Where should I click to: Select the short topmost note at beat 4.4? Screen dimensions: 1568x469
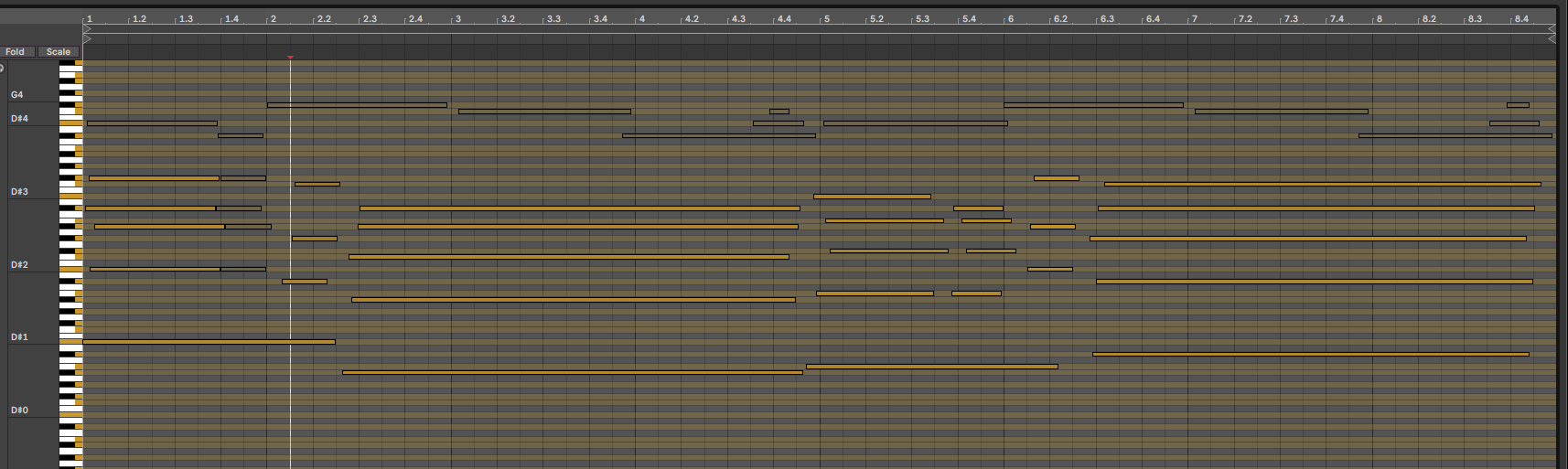pos(779,112)
